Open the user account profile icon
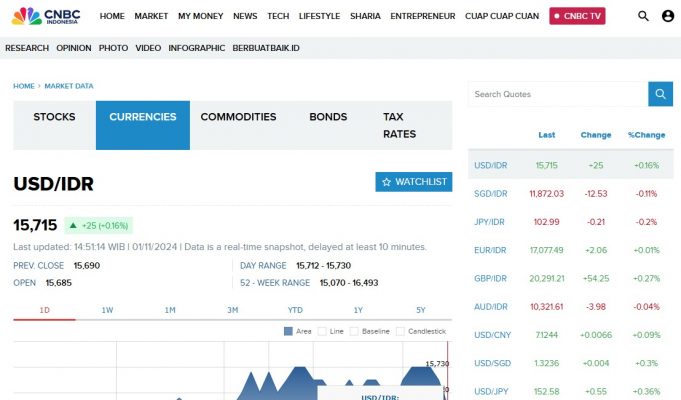681x400 pixels. pos(667,16)
